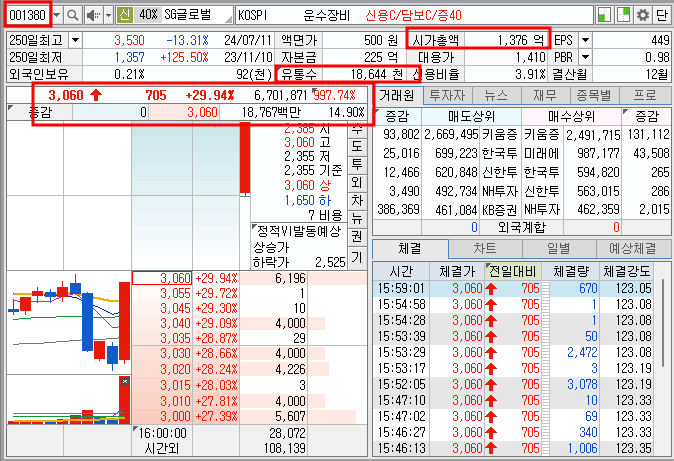
Task: Click the 외 side button
Action: [x=357, y=182]
